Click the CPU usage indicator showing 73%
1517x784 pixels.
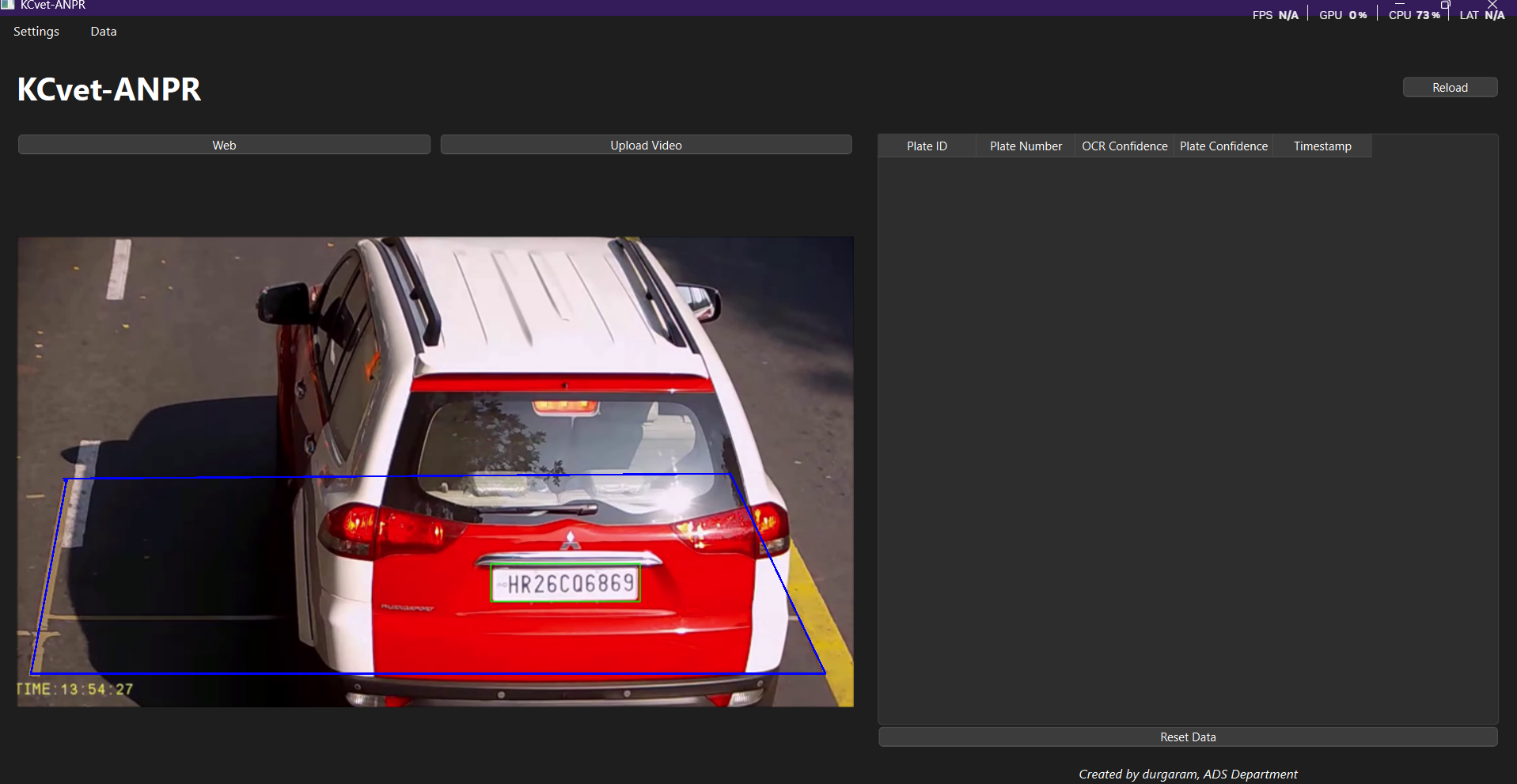[1413, 13]
